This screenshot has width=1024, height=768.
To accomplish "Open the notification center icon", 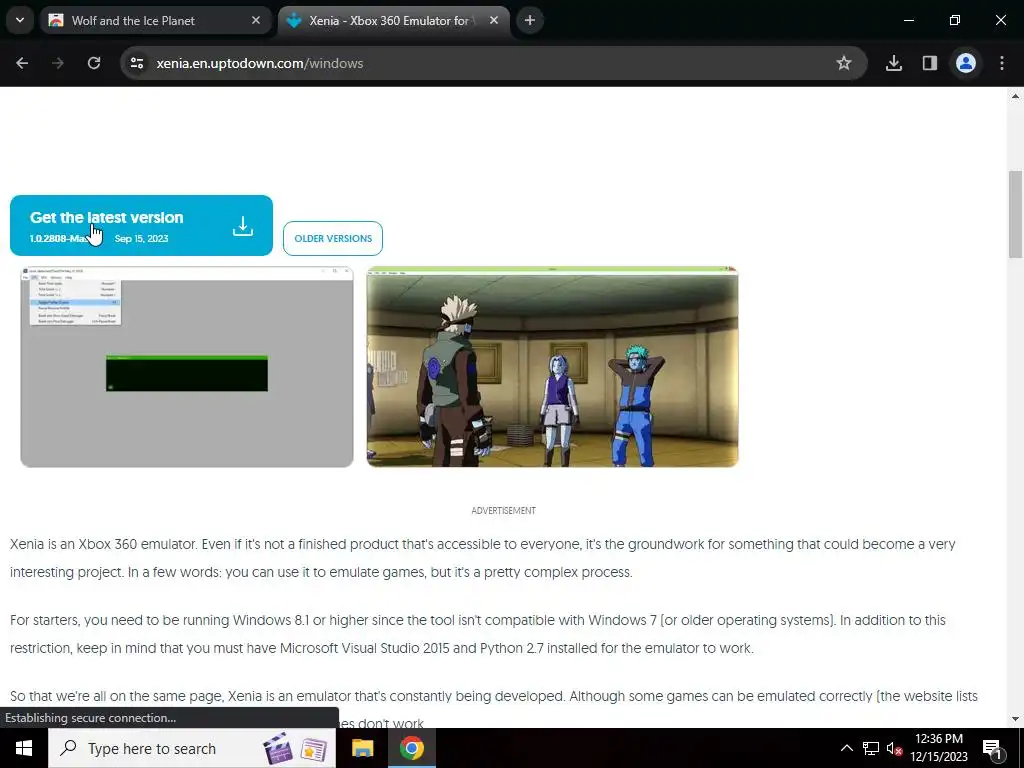I will (x=992, y=748).
